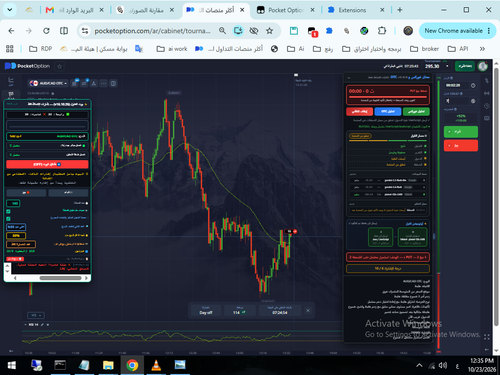The width and height of the screenshot is (500, 375).
Task: Move the bot panel horizontal scrollbar thumb
Action: tap(60, 278)
